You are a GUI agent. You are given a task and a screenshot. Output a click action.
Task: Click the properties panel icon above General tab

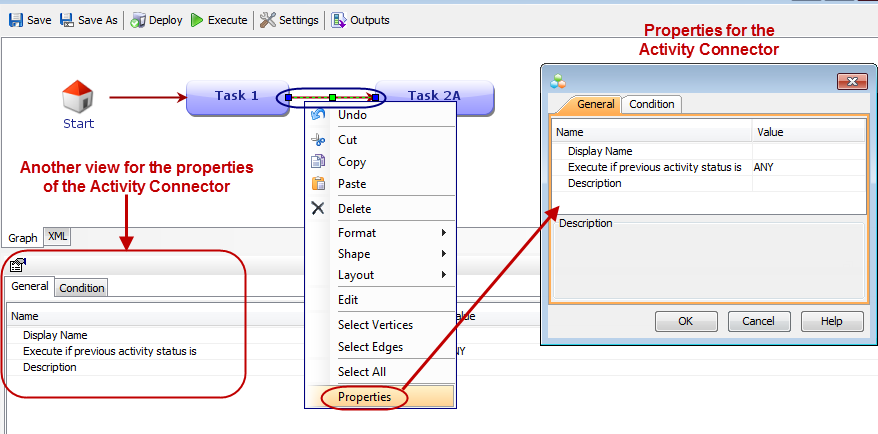pos(17,265)
